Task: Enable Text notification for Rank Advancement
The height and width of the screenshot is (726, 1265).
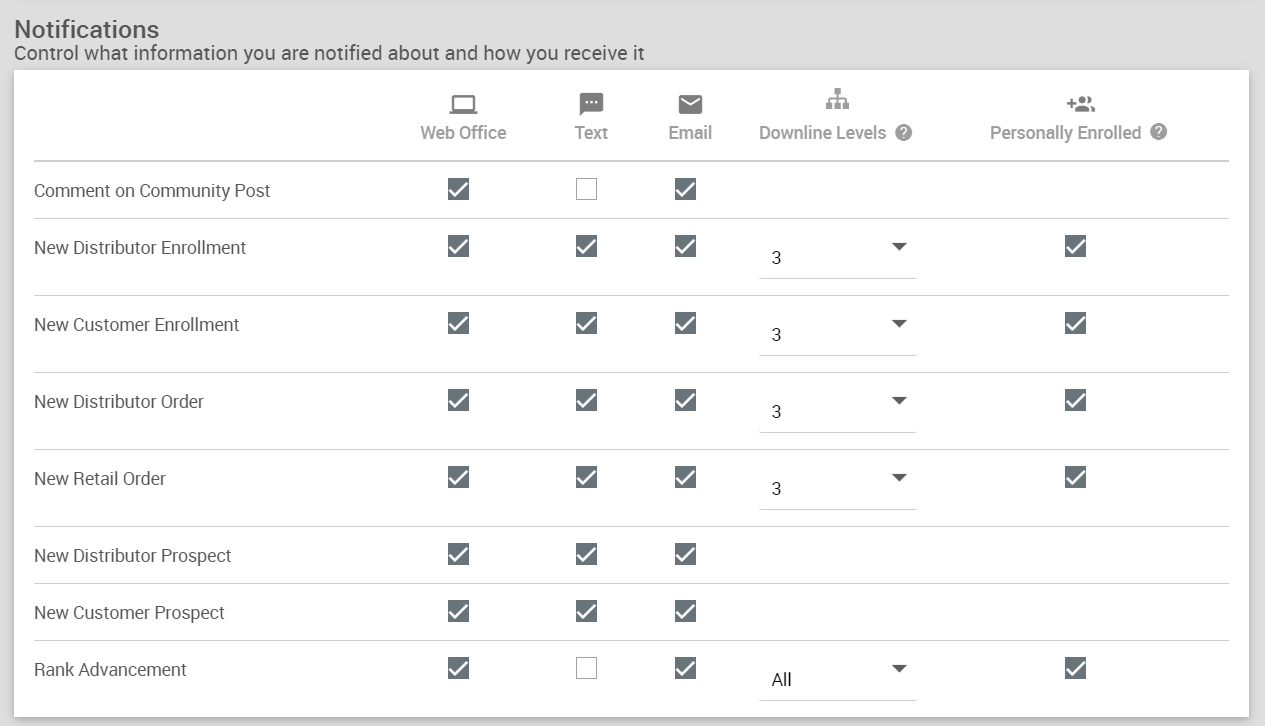Action: pos(587,668)
